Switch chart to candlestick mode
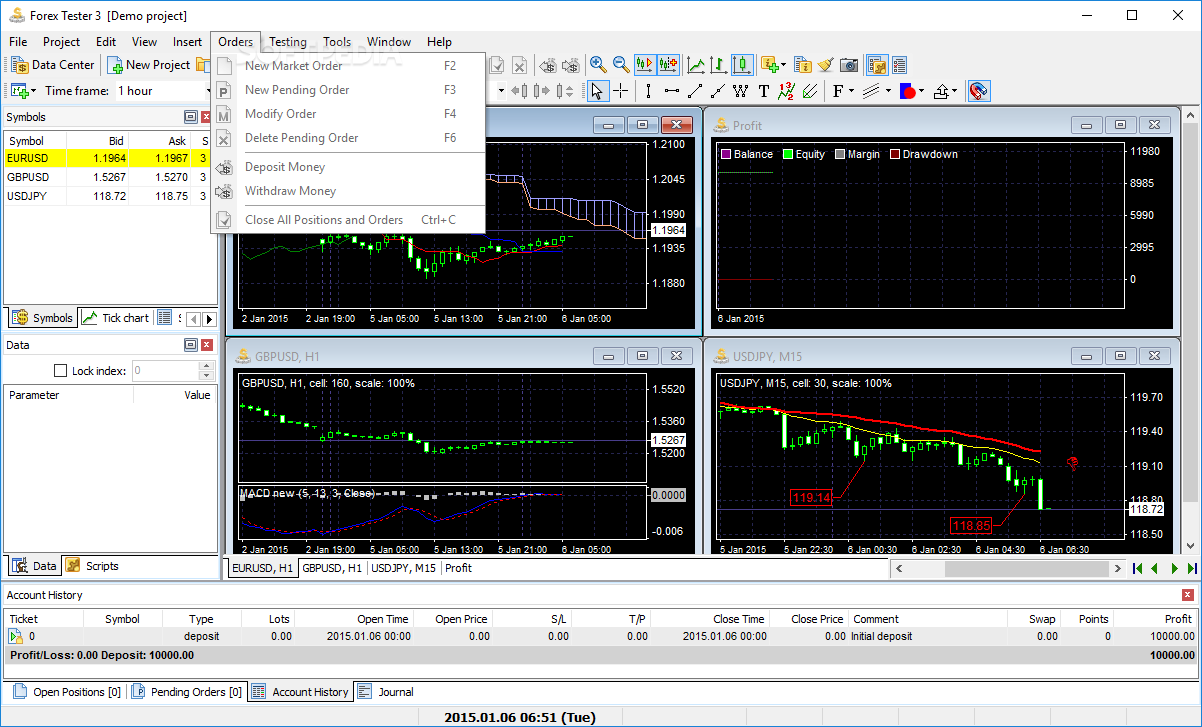Screen dimensions: 1202x727 pyautogui.click(x=742, y=65)
